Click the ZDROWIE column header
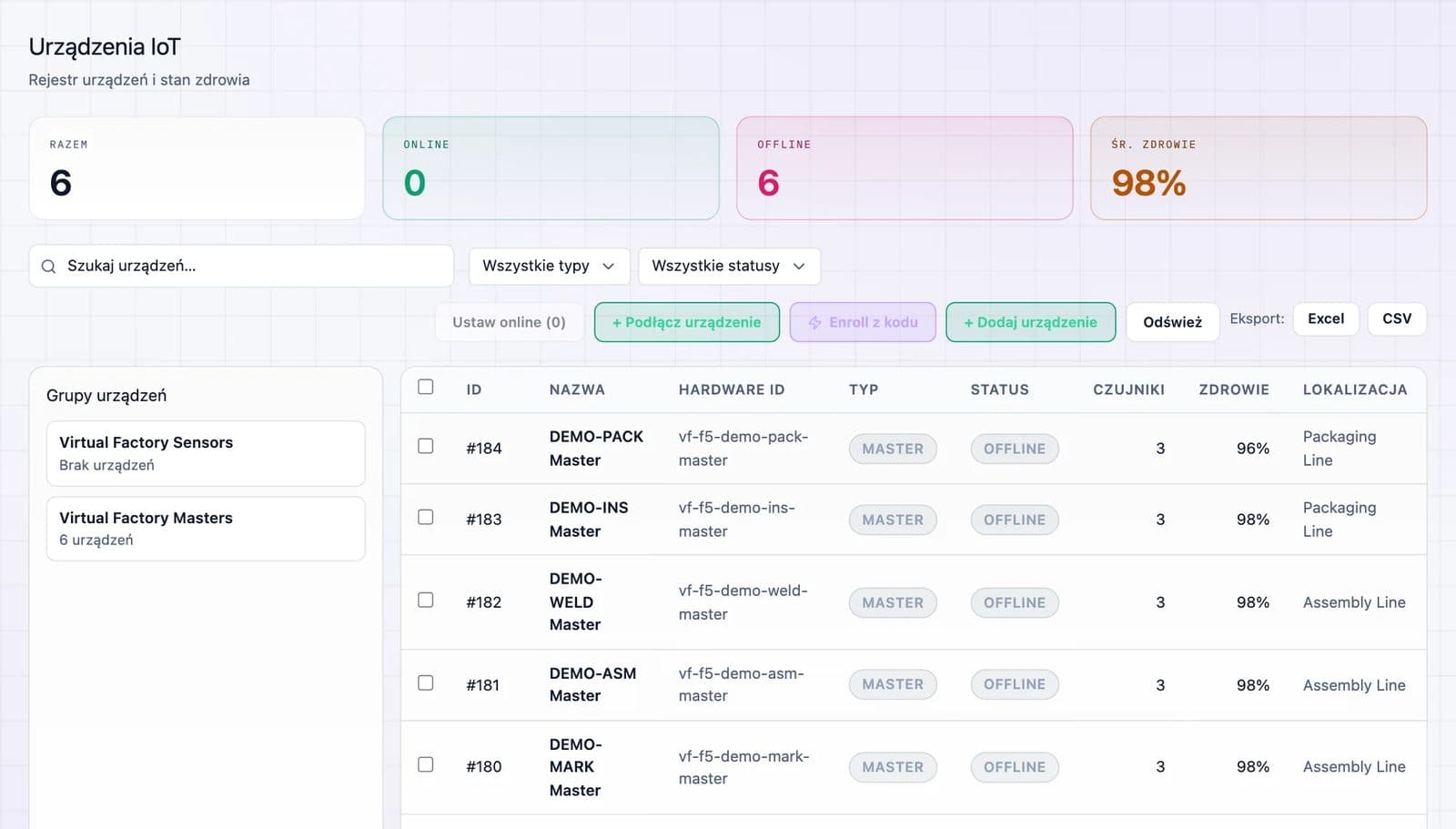This screenshot has height=829, width=1456. tap(1234, 389)
